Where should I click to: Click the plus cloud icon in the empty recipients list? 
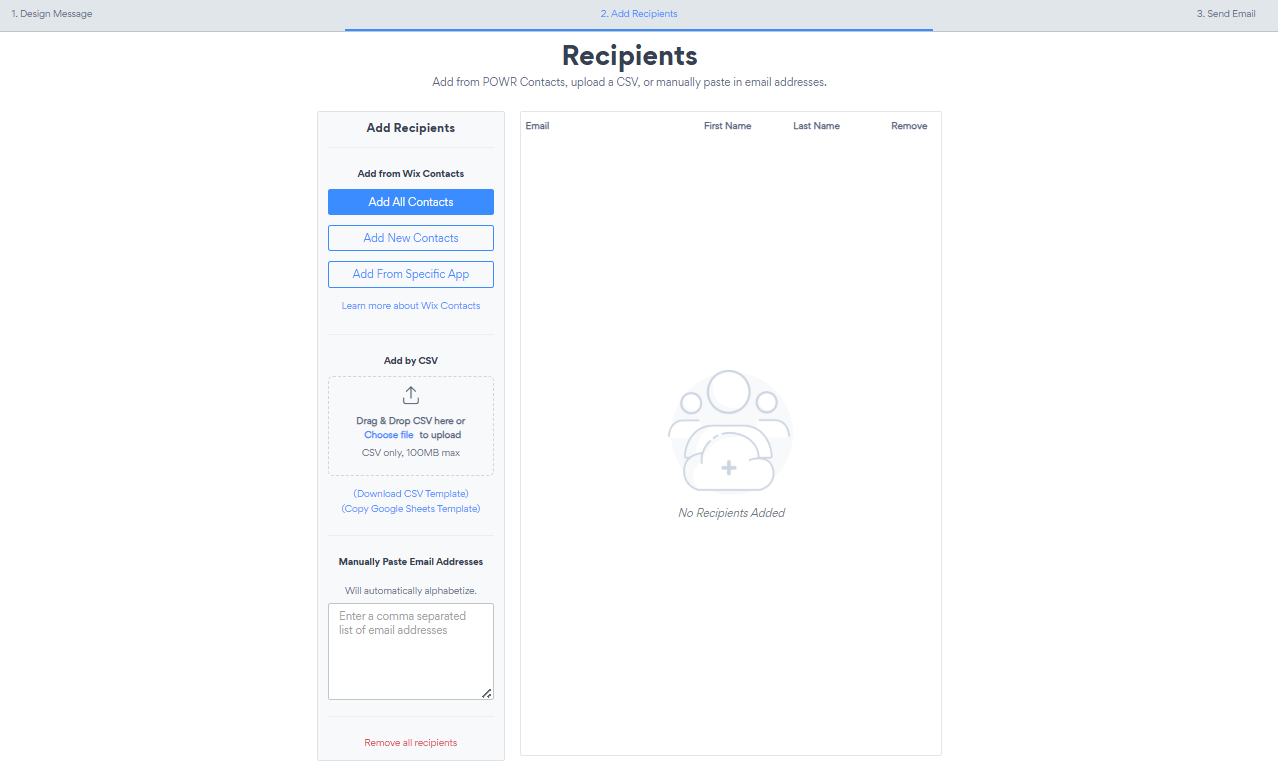click(x=729, y=468)
